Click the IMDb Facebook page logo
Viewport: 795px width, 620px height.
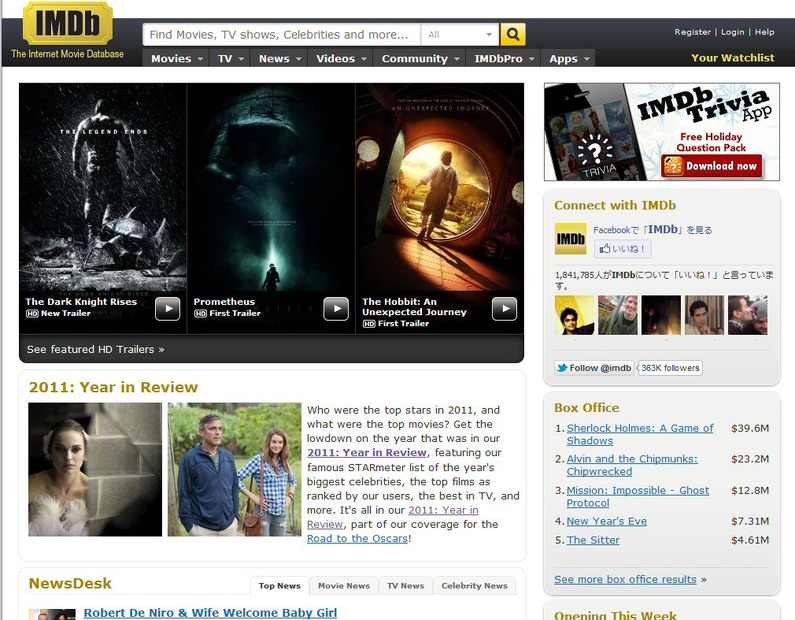570,238
